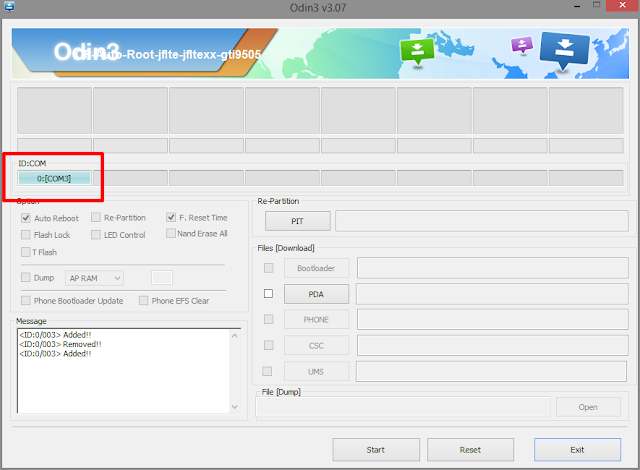
Task: Close the Odin3 window
Action: 622,5
